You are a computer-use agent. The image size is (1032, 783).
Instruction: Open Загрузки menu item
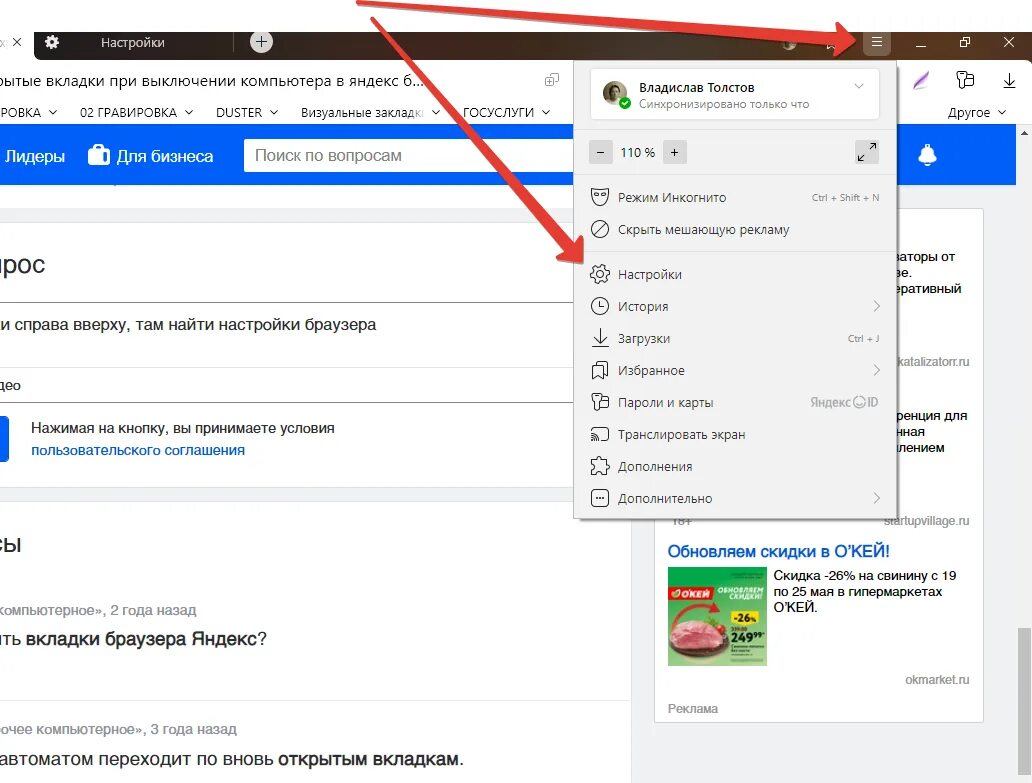pyautogui.click(x=735, y=338)
